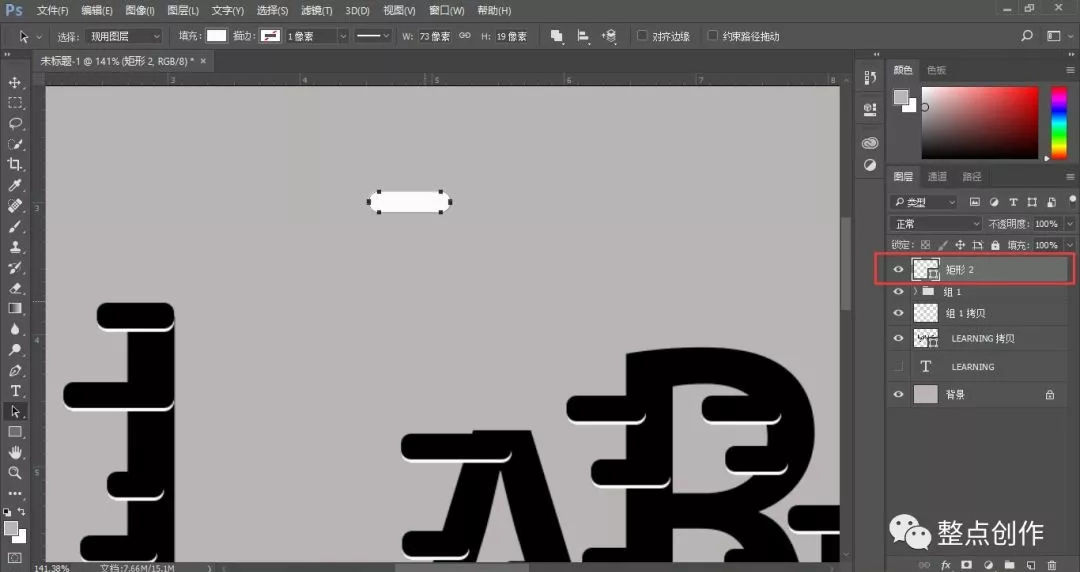Click the W width input field

coord(435,36)
